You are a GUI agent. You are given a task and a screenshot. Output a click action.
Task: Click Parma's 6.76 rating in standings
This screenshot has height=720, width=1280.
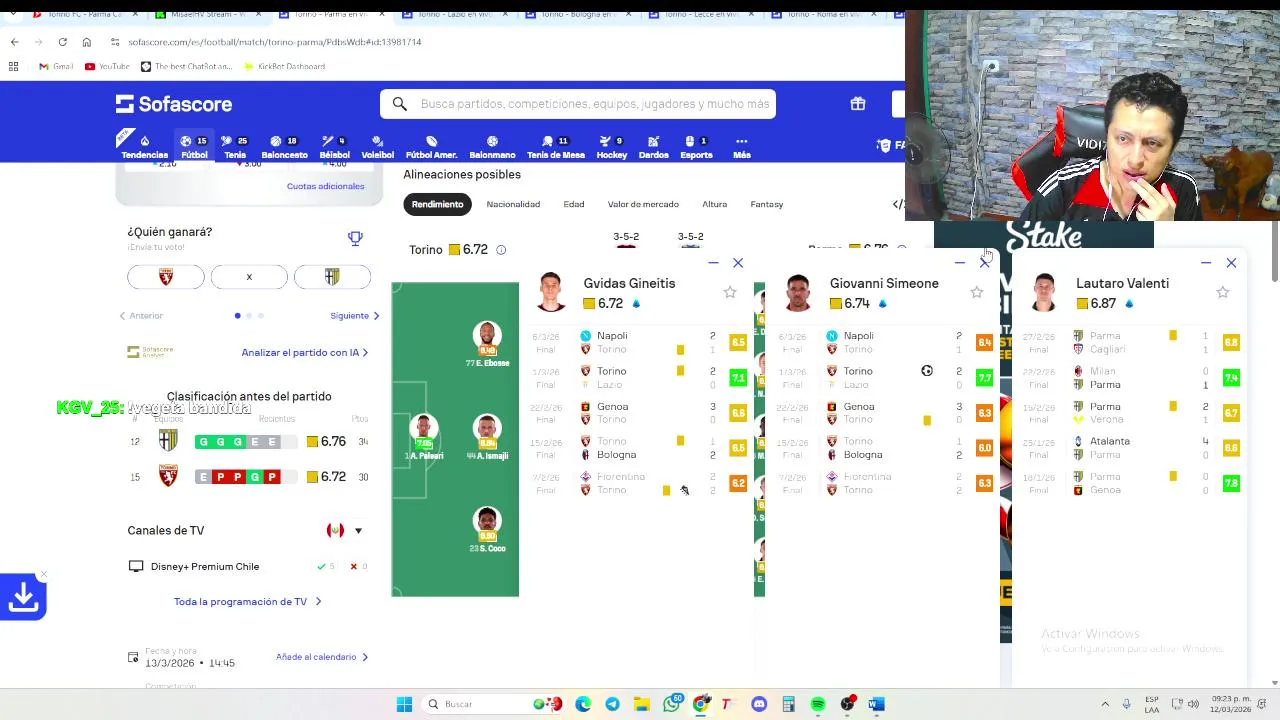click(326, 442)
